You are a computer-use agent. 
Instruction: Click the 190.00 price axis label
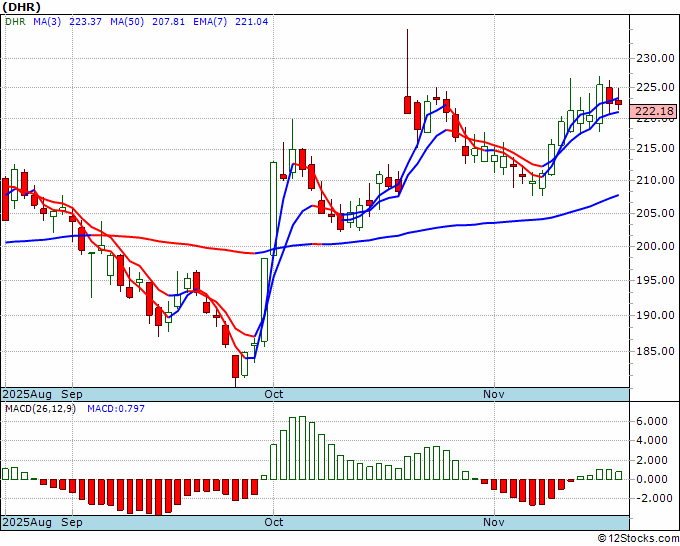pos(655,315)
